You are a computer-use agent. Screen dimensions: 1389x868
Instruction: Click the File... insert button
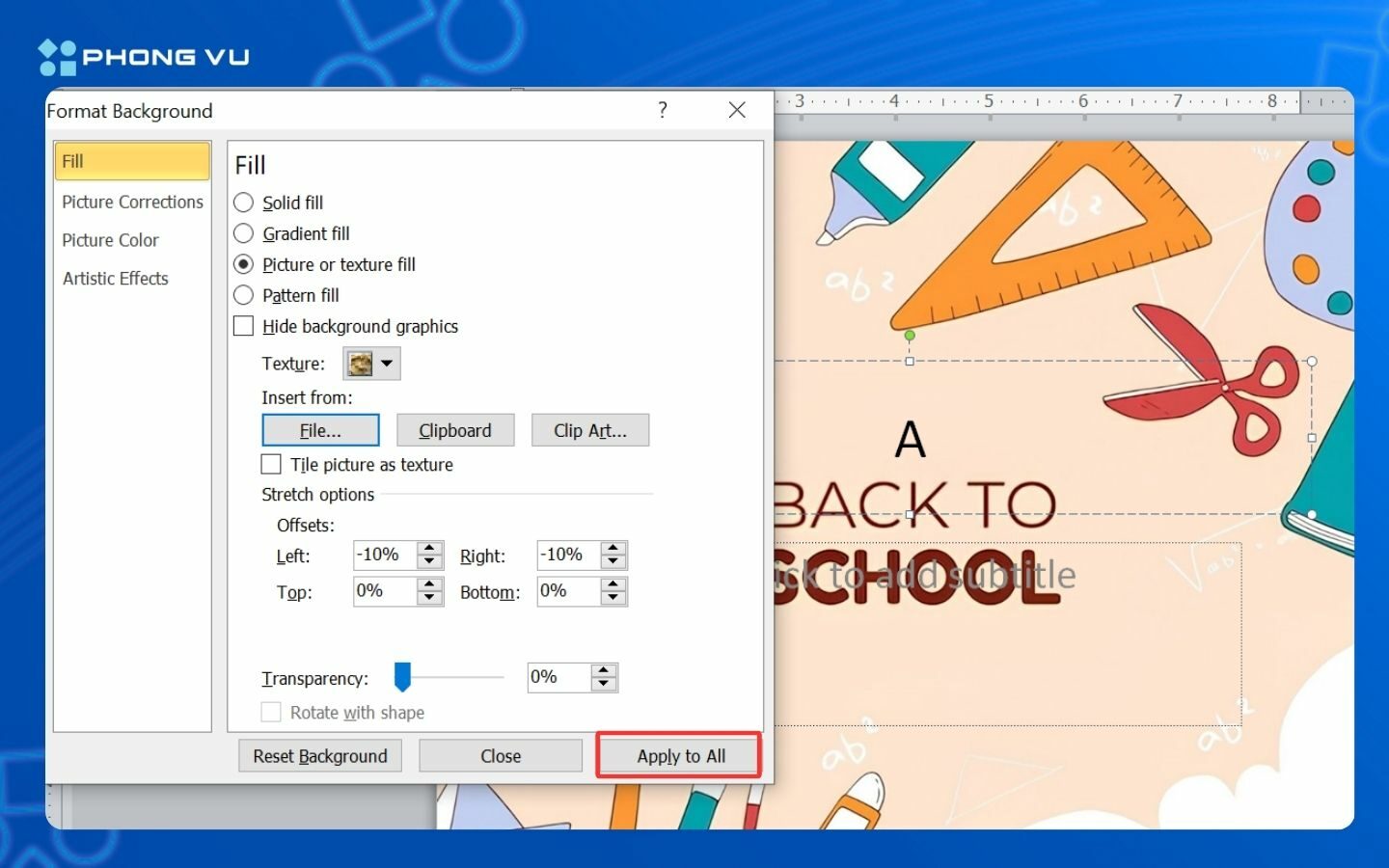[x=320, y=430]
